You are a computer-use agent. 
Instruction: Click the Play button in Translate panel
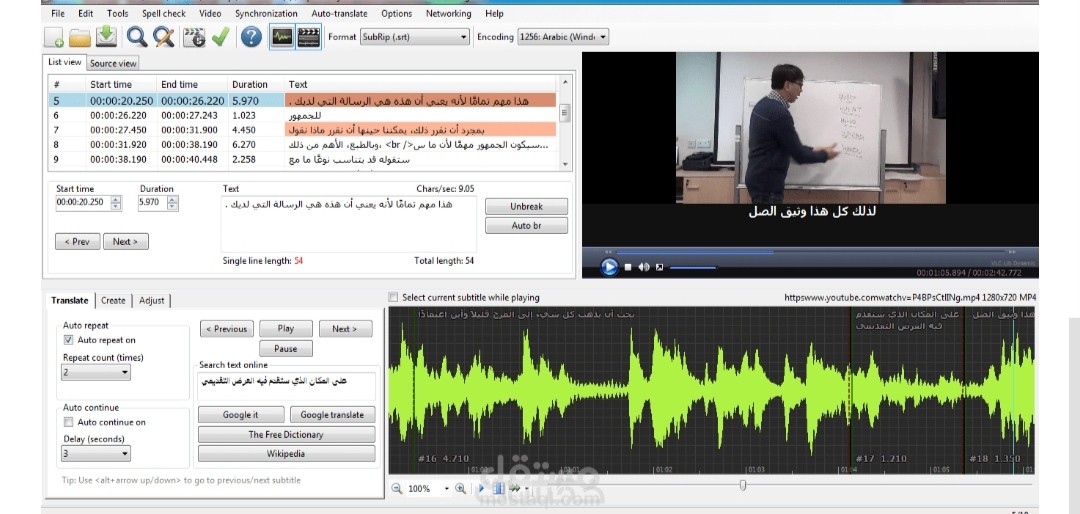click(x=285, y=329)
